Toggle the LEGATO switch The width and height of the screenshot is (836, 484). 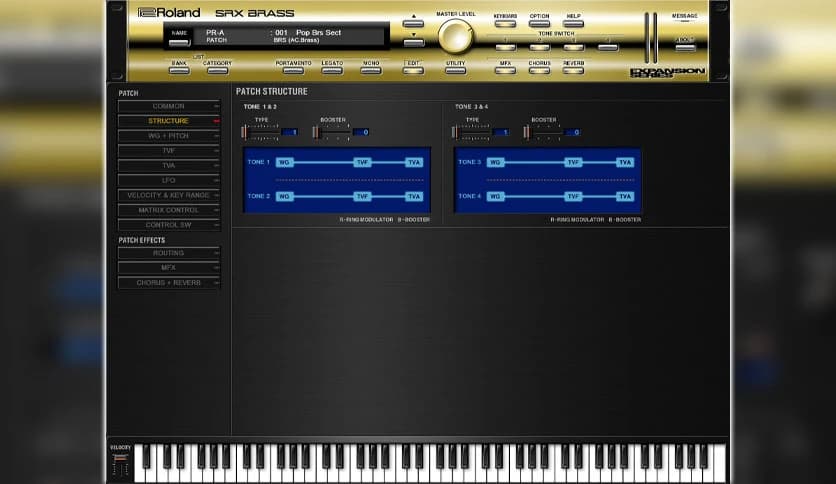(332, 70)
